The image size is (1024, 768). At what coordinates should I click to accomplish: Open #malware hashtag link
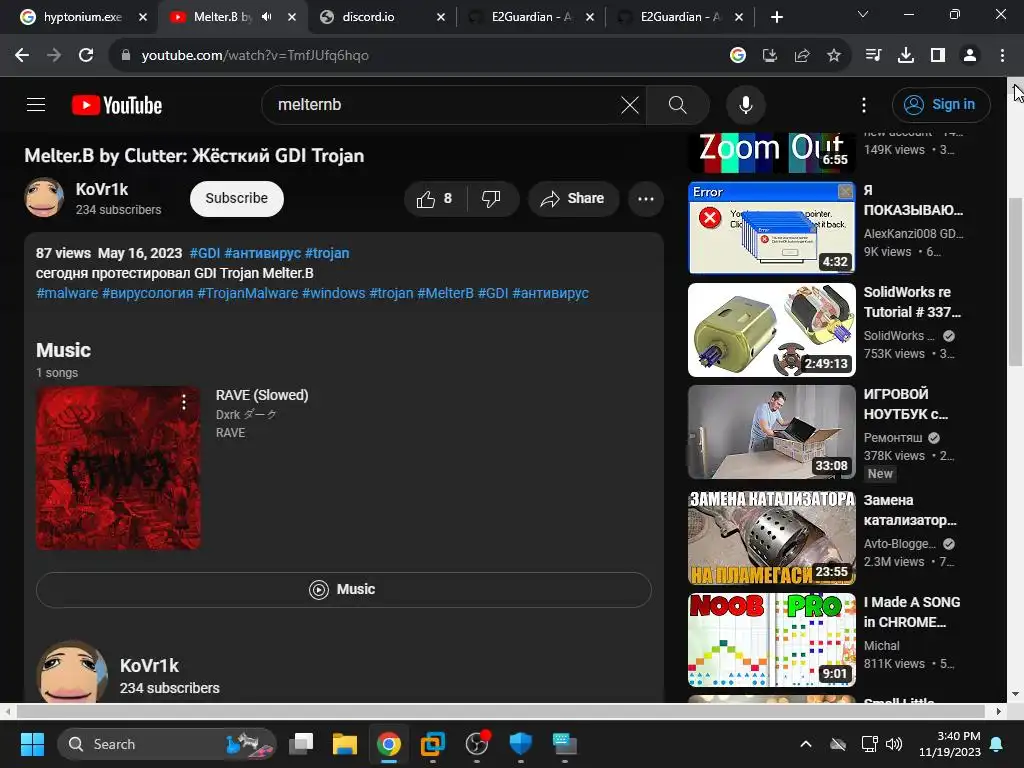coord(67,293)
